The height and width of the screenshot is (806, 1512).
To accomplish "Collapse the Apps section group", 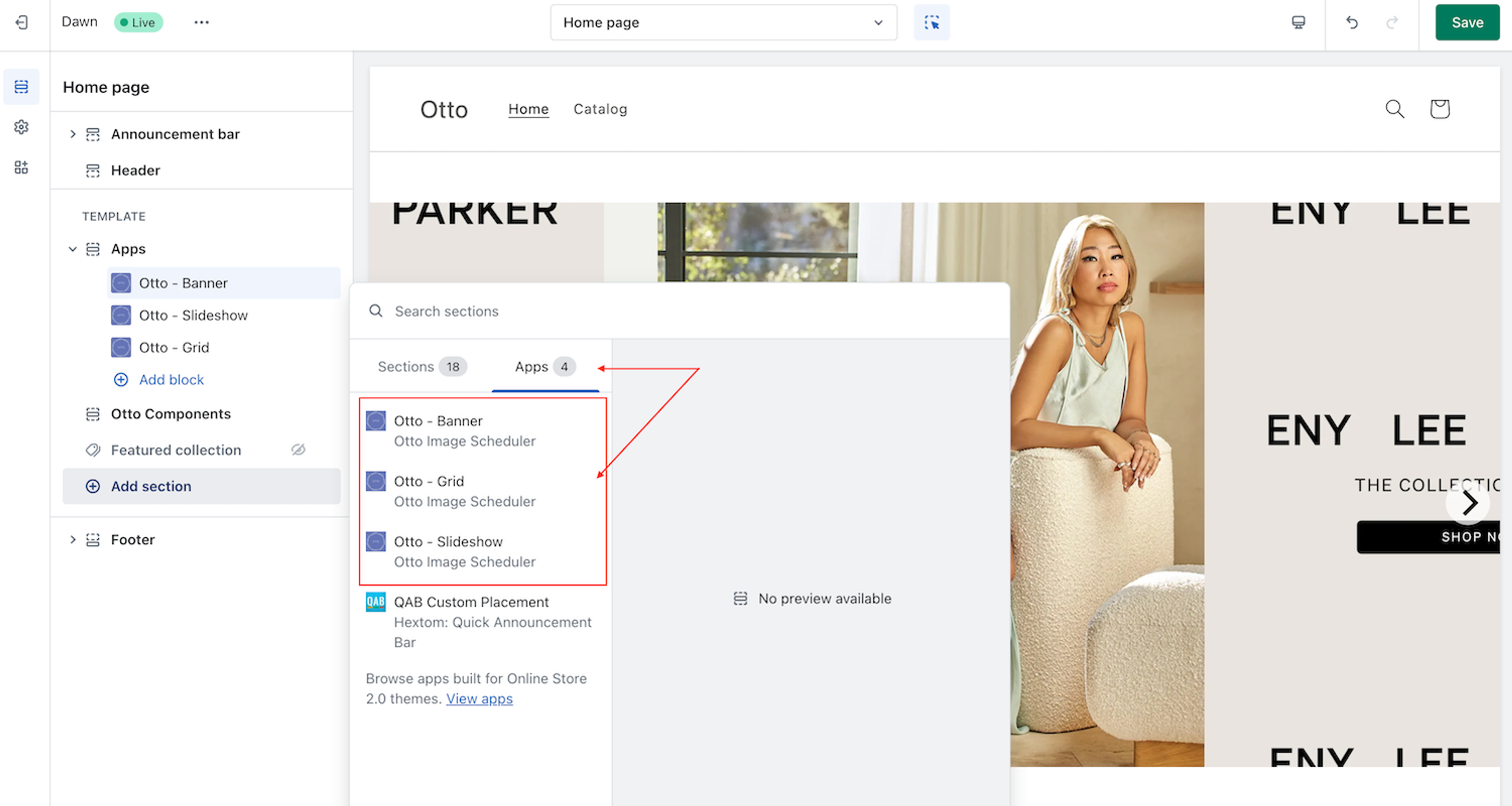I will (x=72, y=249).
